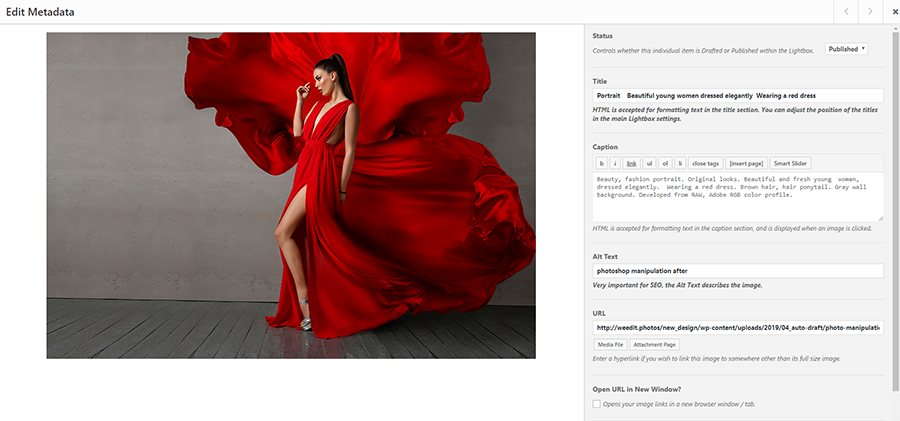This screenshot has height=421, width=900.
Task: Click the [insert page] button
Action: [x=746, y=163]
